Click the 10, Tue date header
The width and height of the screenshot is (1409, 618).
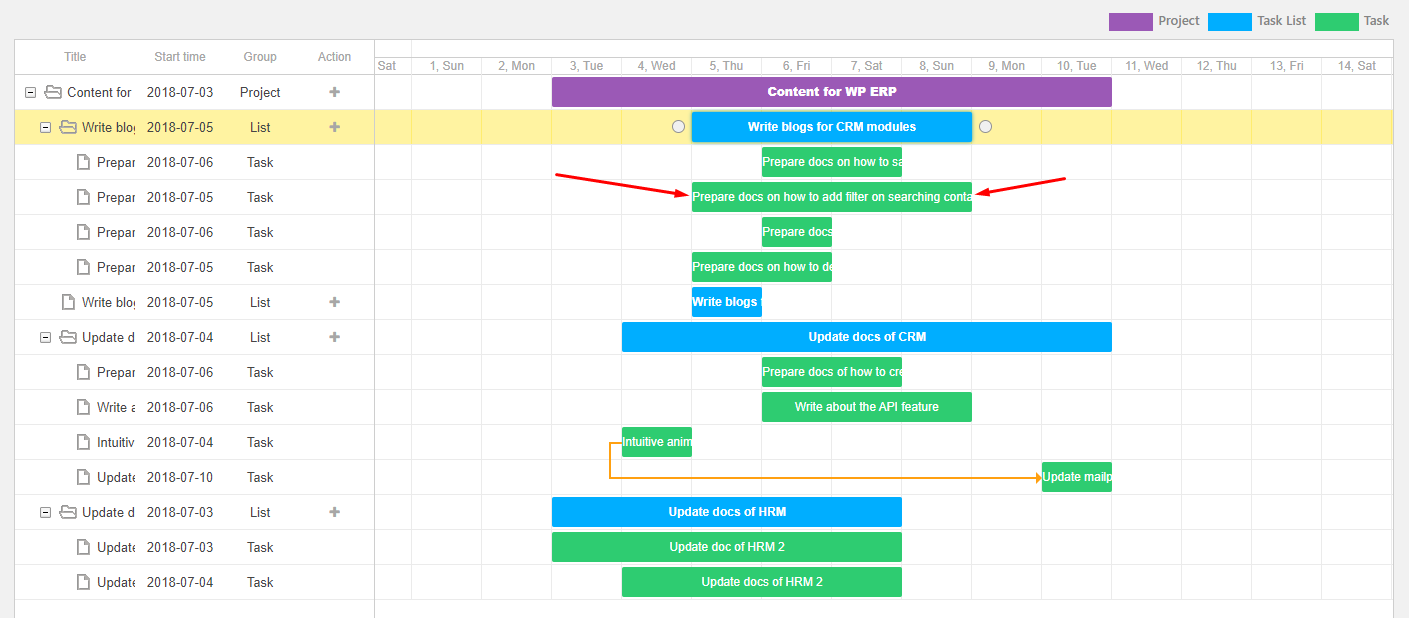click(1077, 66)
